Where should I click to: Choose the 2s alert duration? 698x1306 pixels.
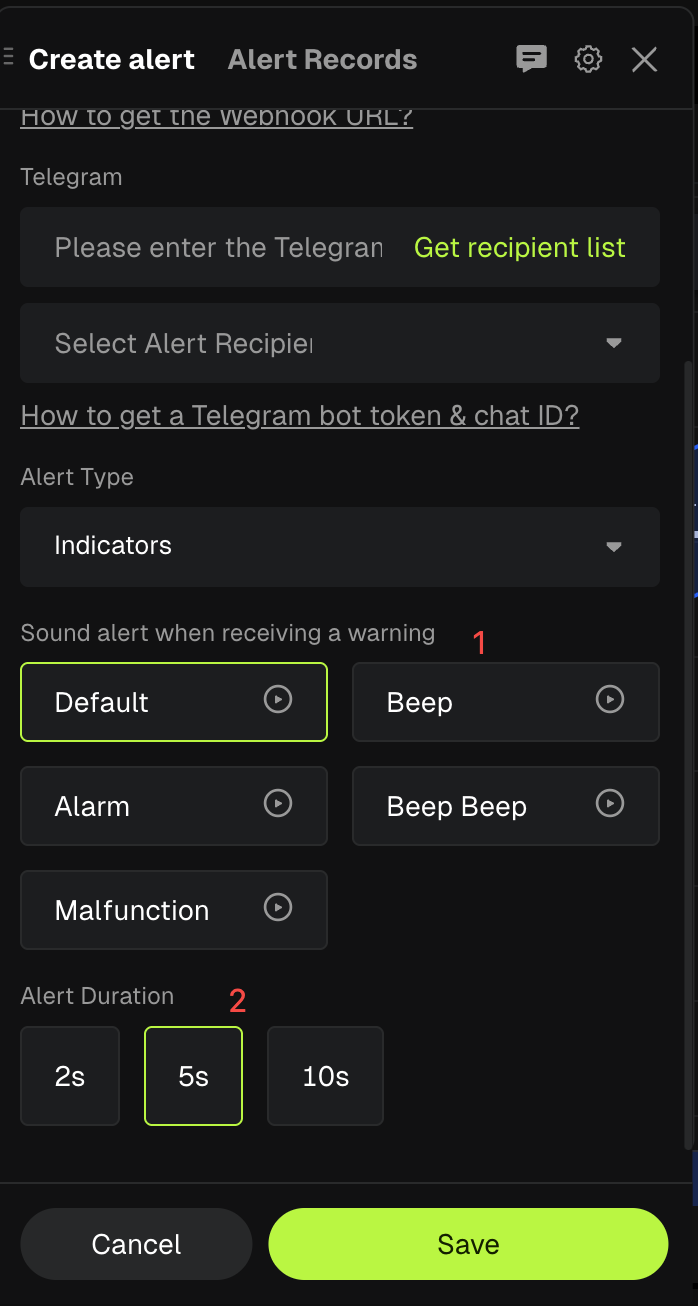pyautogui.click(x=69, y=1075)
